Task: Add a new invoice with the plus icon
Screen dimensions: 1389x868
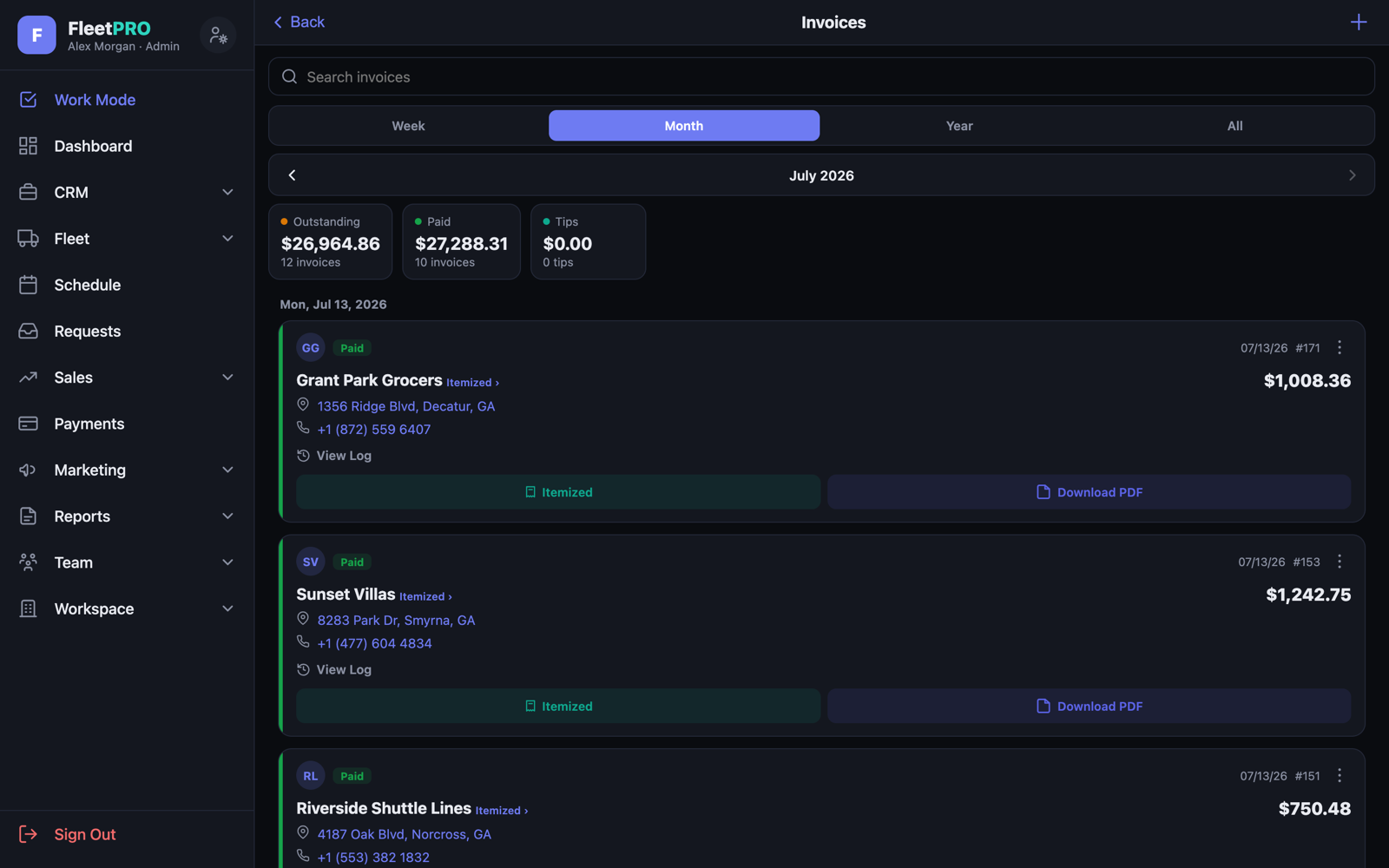Action: point(1359,22)
